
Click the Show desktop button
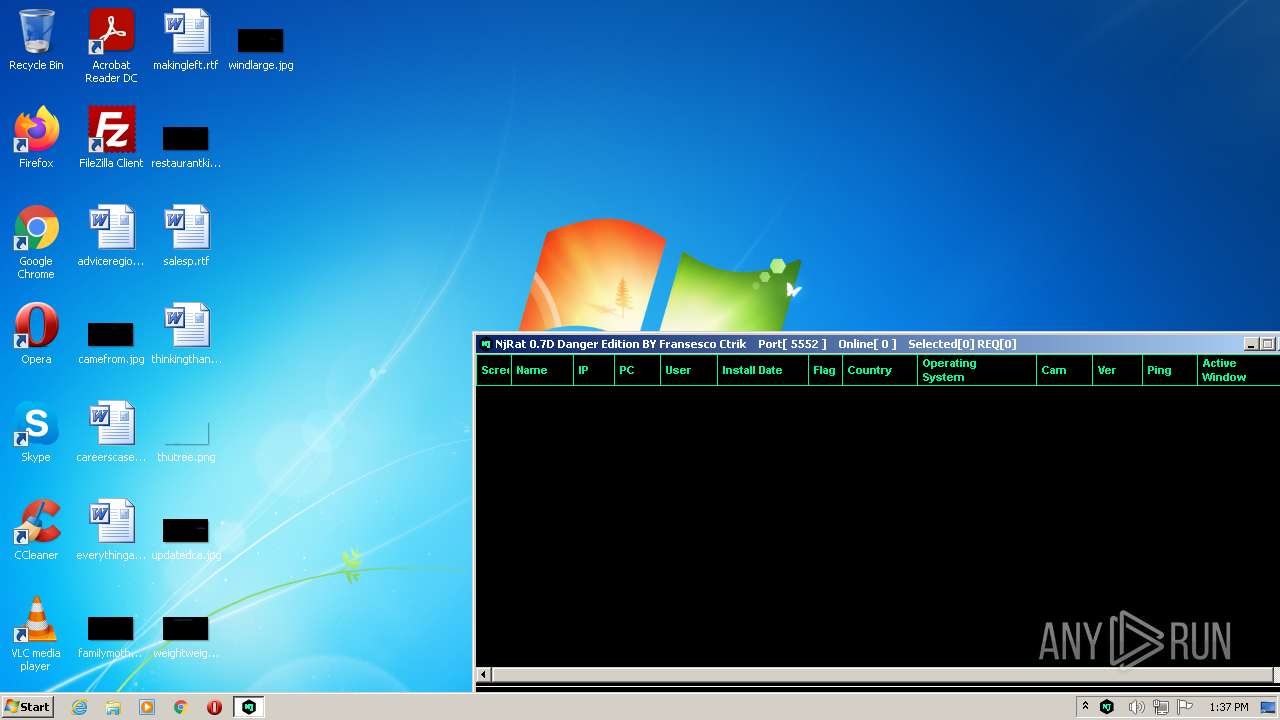coord(1268,707)
